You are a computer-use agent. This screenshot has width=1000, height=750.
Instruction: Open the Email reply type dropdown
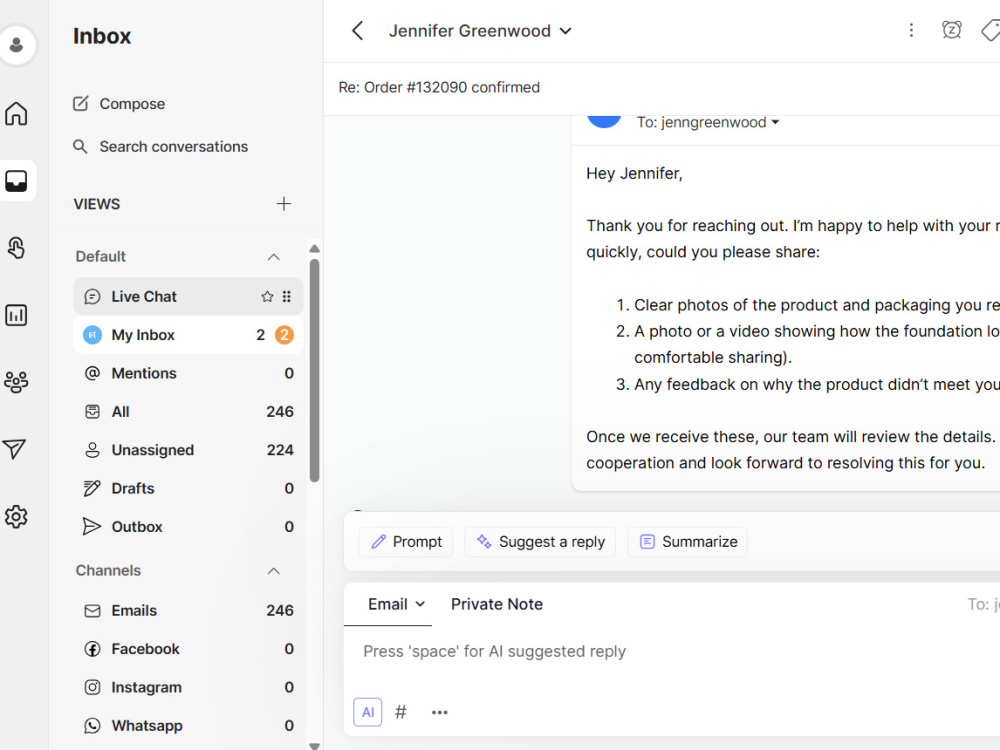396,604
